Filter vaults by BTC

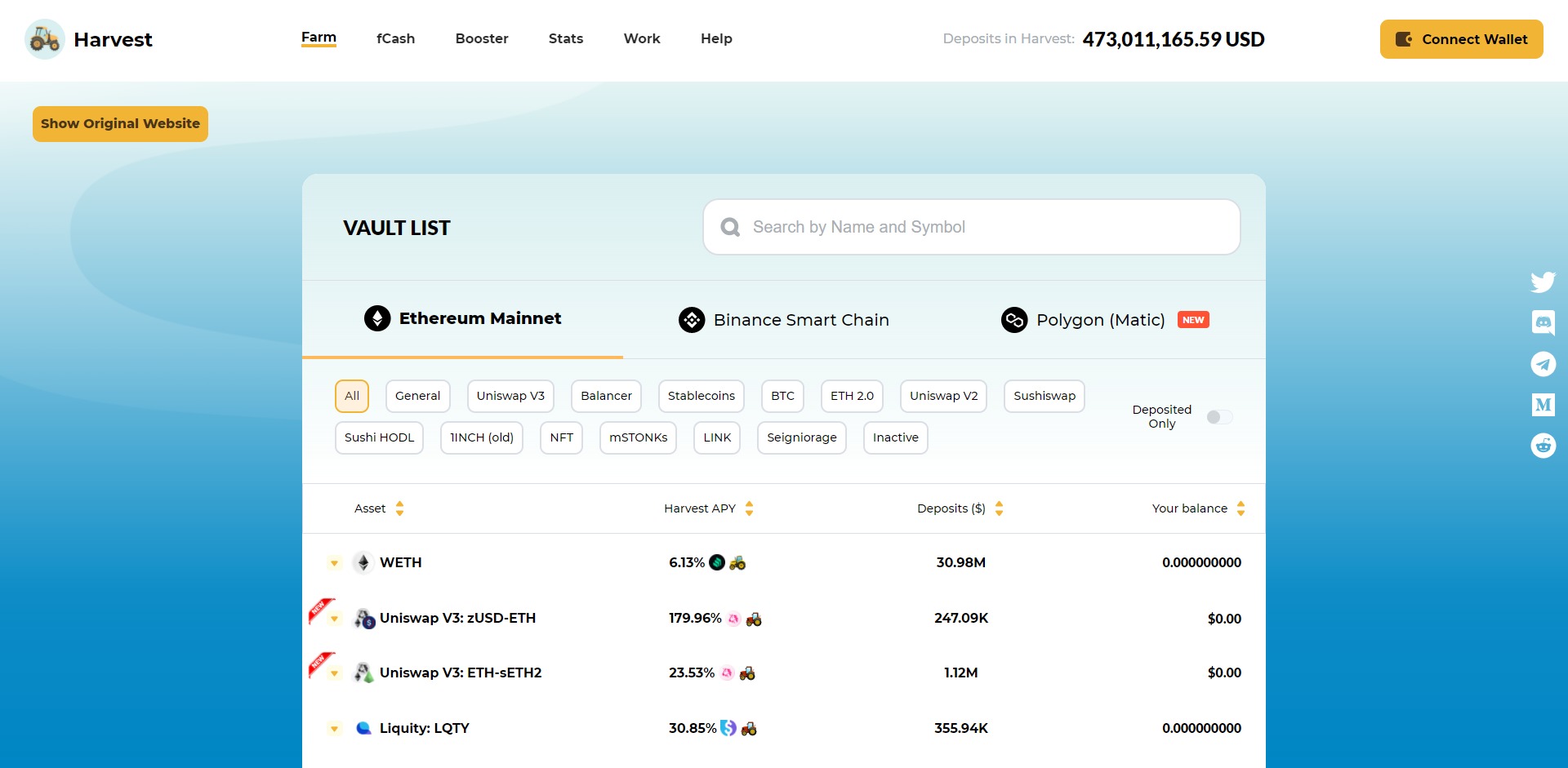pyautogui.click(x=782, y=396)
